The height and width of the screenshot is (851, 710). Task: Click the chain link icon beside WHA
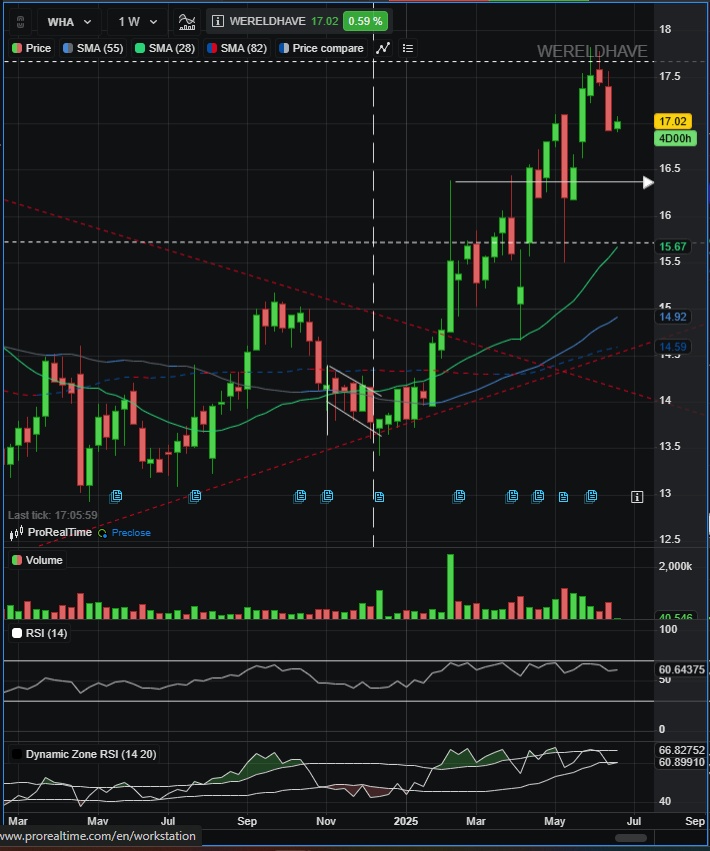20,22
